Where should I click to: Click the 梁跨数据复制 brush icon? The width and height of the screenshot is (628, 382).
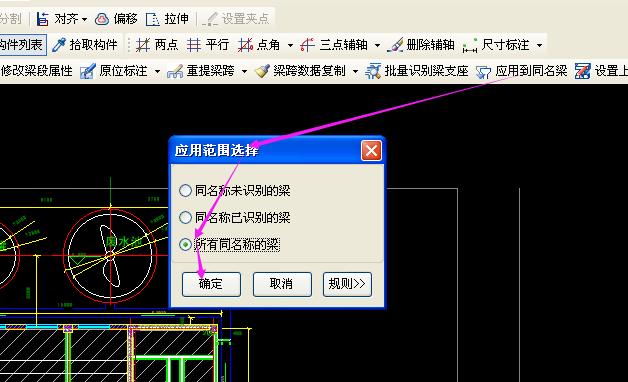click(x=262, y=71)
